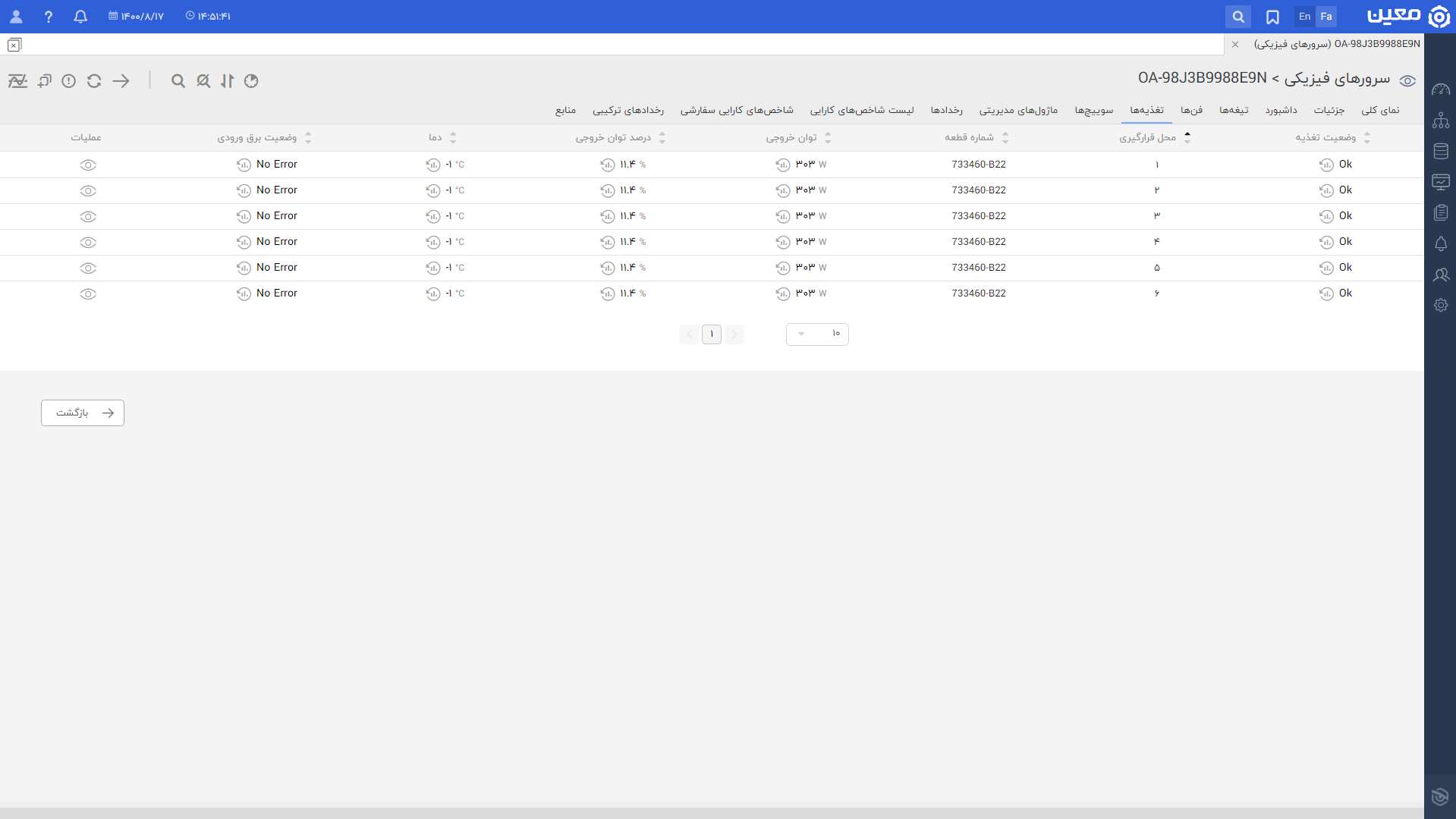This screenshot has height=819, width=1456.
Task: Click the chart trend toolbar icon
Action: (x=17, y=80)
